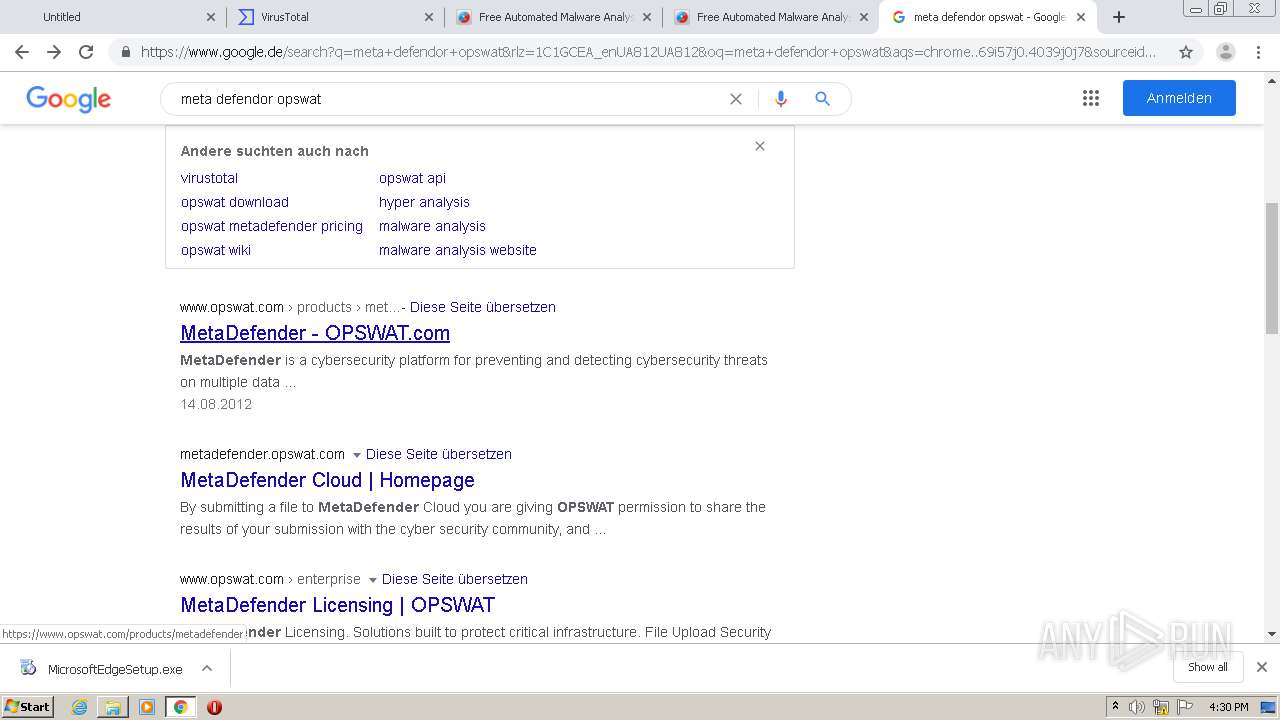Click the address bar URL

coord(648,52)
